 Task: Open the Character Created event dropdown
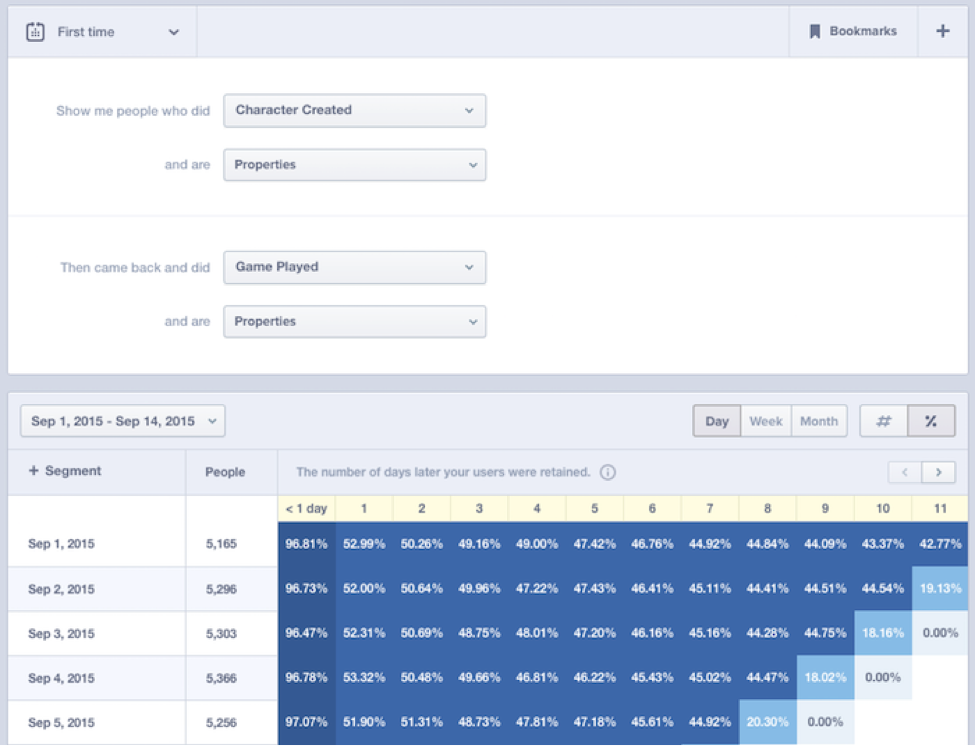(x=354, y=110)
